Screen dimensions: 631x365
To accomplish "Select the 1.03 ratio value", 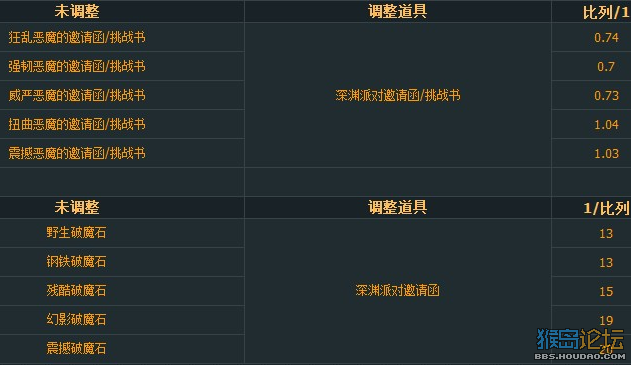I will 606,153.
